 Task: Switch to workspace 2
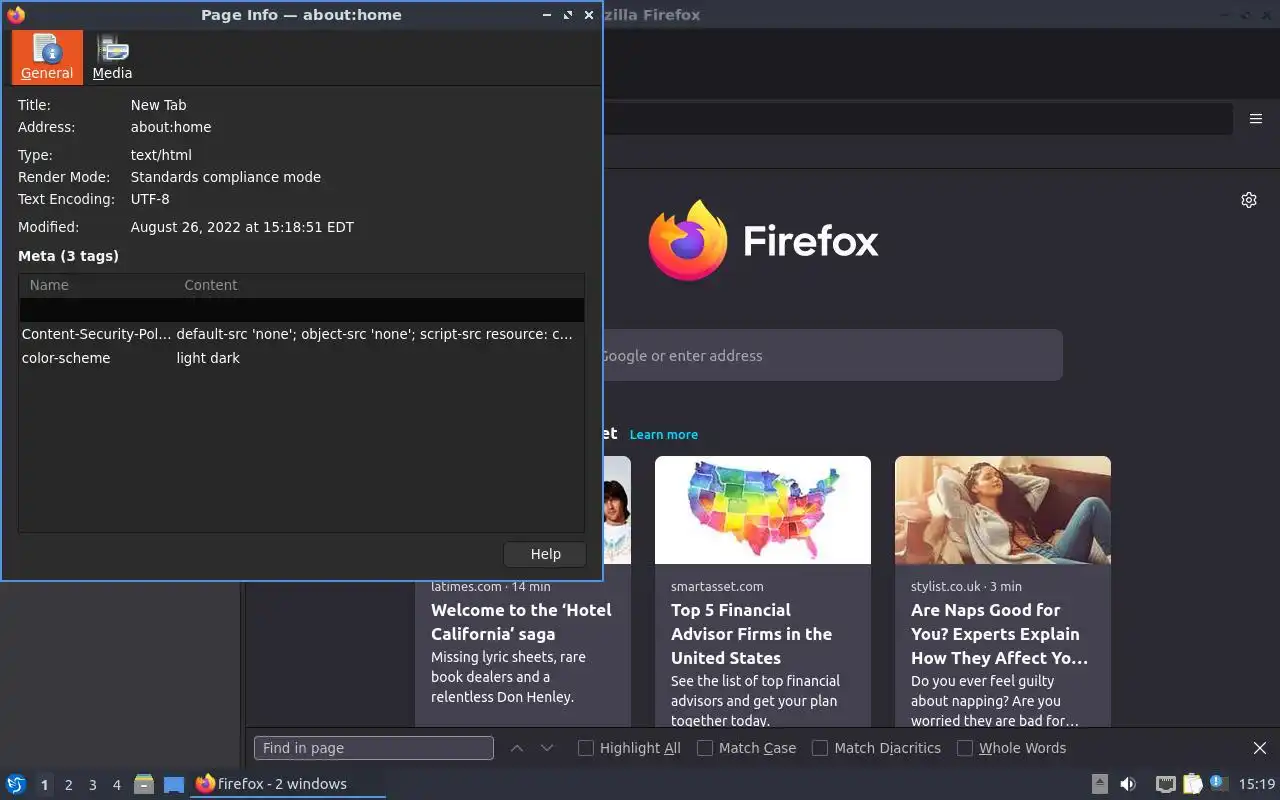tap(69, 785)
